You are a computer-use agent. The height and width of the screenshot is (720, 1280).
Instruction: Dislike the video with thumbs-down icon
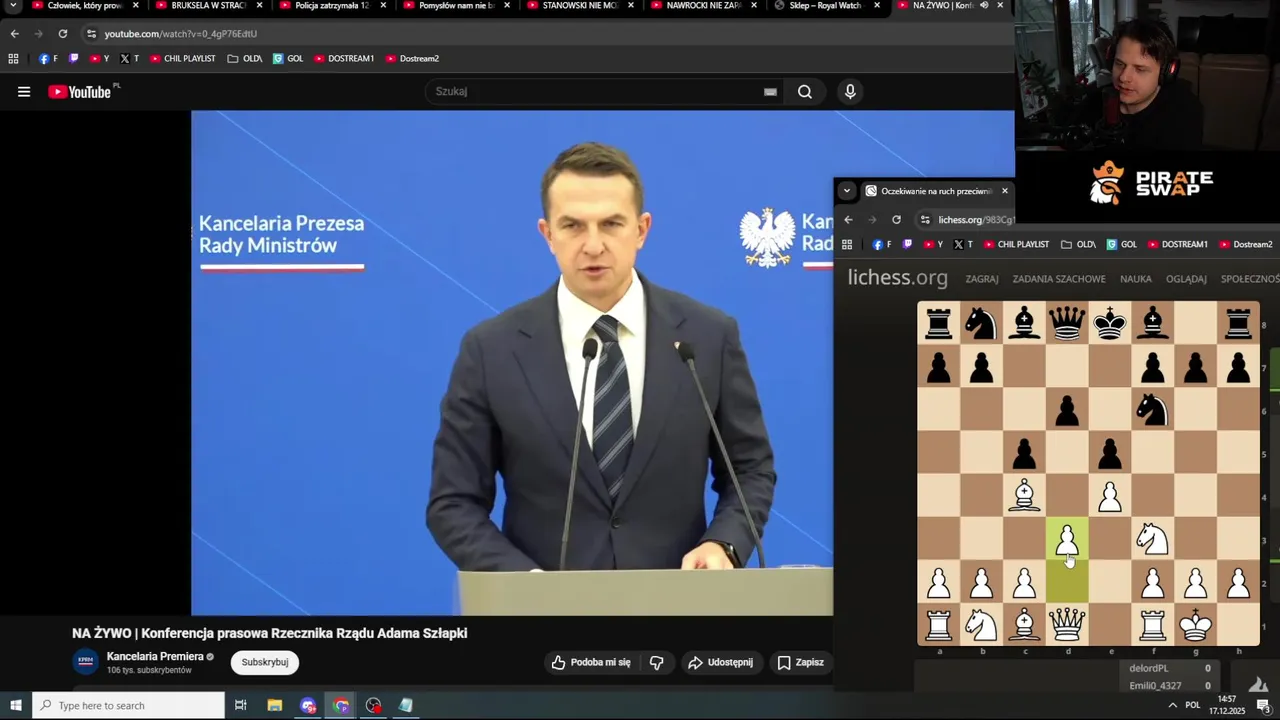coord(657,662)
